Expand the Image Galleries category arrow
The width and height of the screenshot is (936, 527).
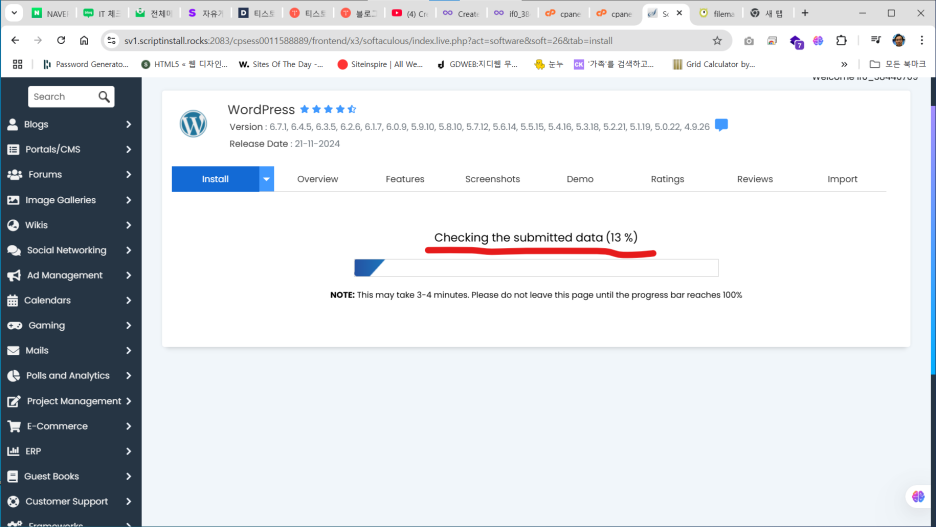click(128, 200)
